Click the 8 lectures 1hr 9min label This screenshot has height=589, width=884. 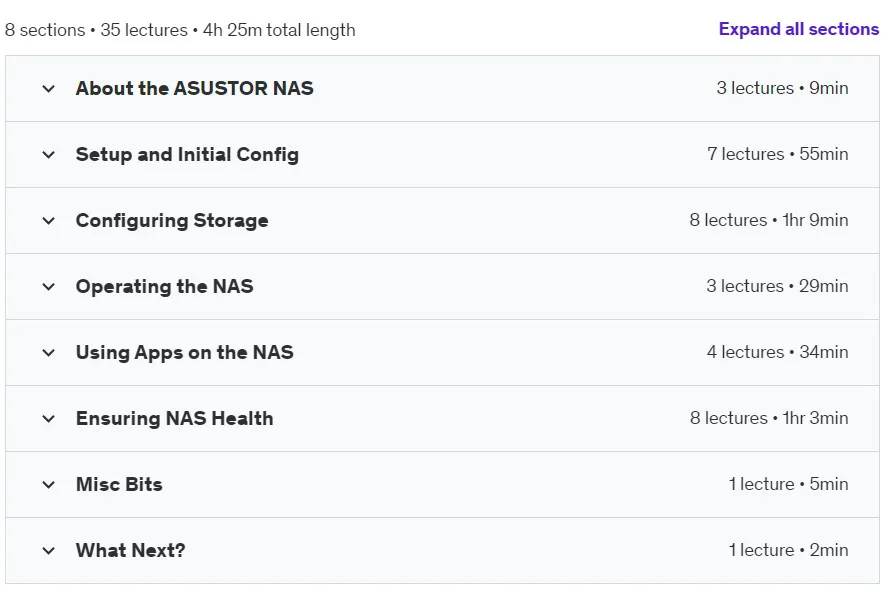(x=768, y=220)
